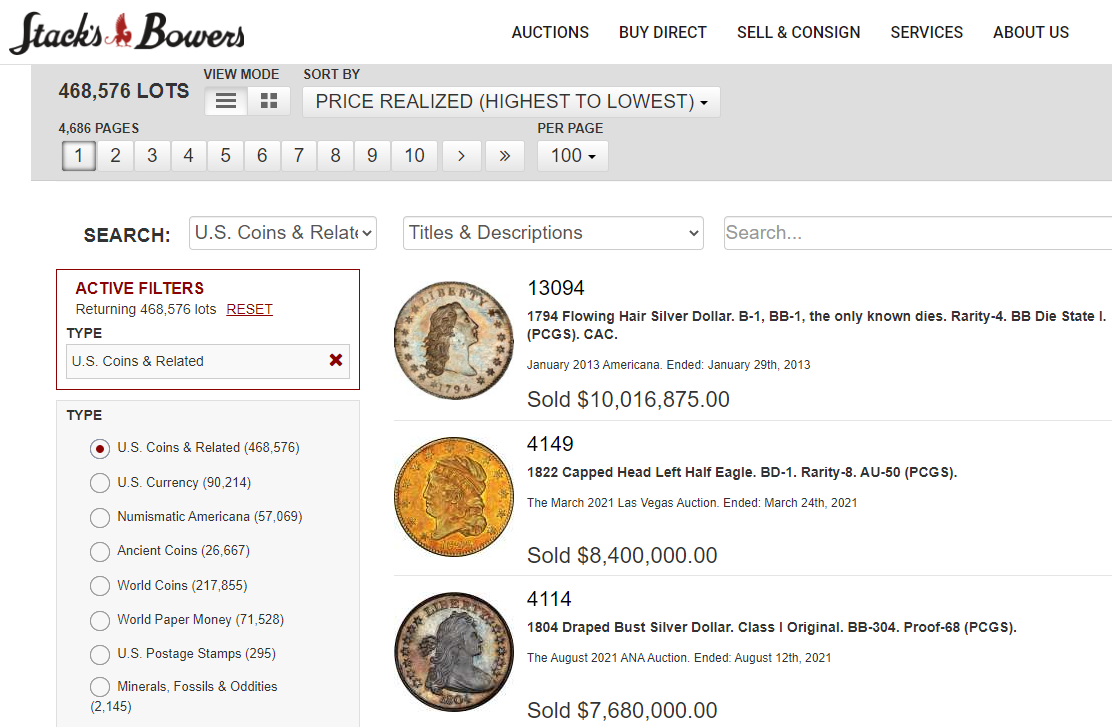Select the U.S. Currency filter

[100, 482]
